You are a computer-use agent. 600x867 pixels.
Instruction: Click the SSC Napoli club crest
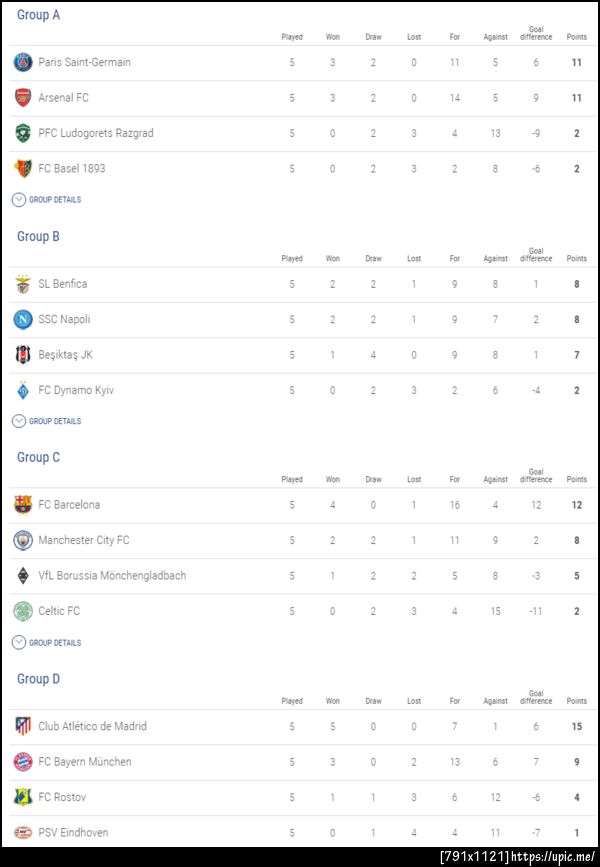[x=23, y=320]
